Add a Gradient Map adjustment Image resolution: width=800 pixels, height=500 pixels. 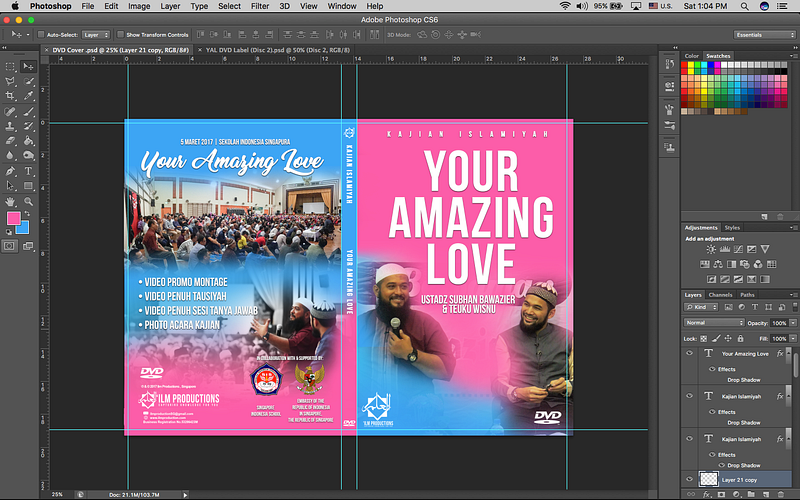click(x=765, y=279)
